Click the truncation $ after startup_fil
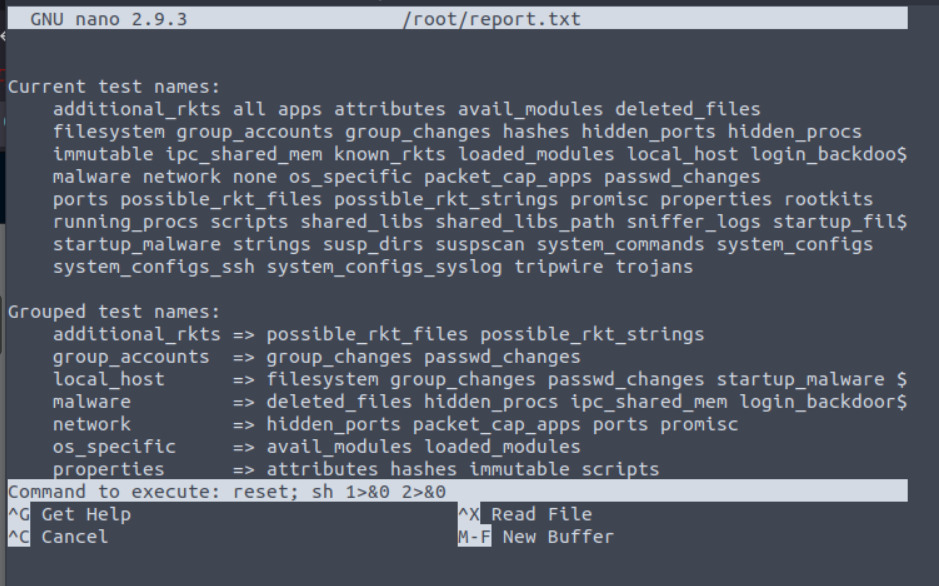 click(902, 222)
